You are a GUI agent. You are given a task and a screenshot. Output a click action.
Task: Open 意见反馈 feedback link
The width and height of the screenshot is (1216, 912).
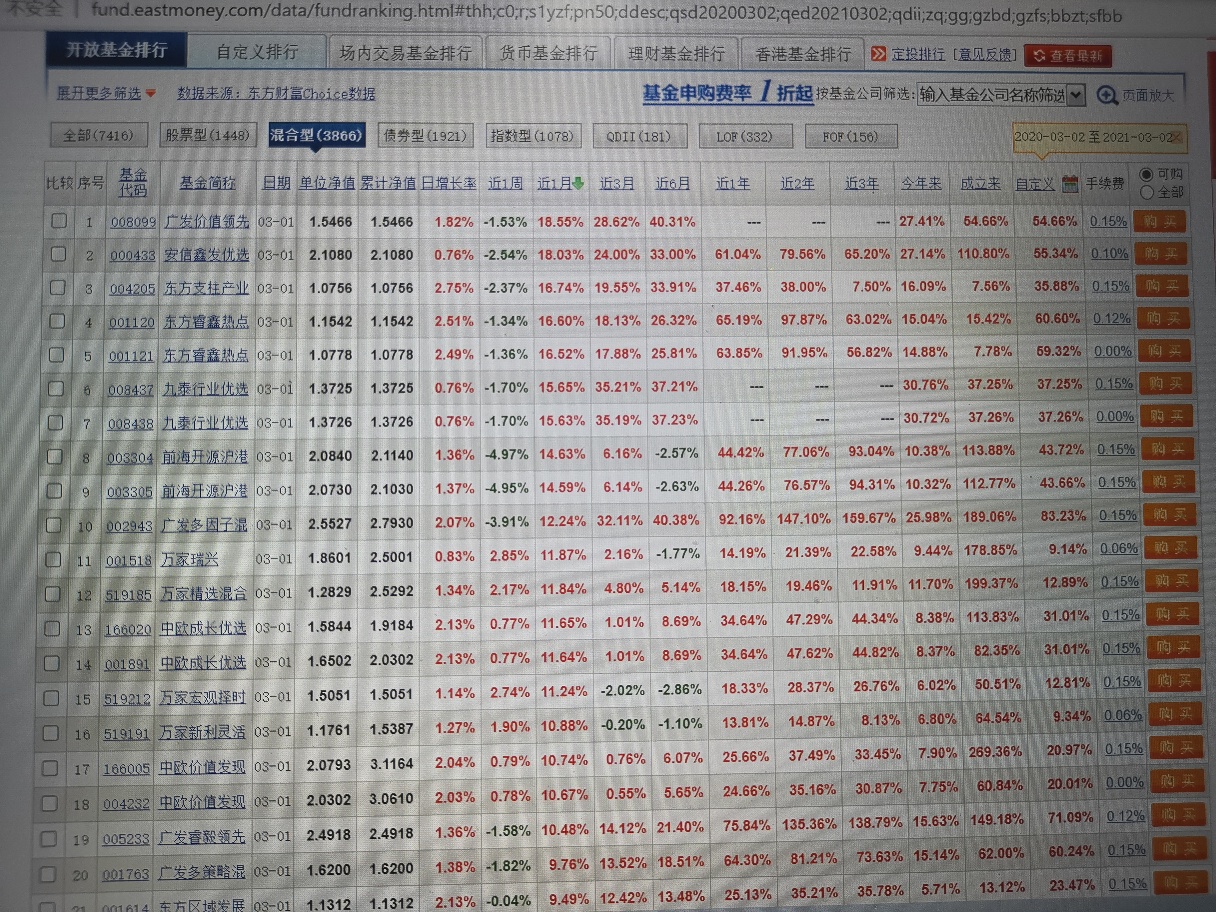984,54
